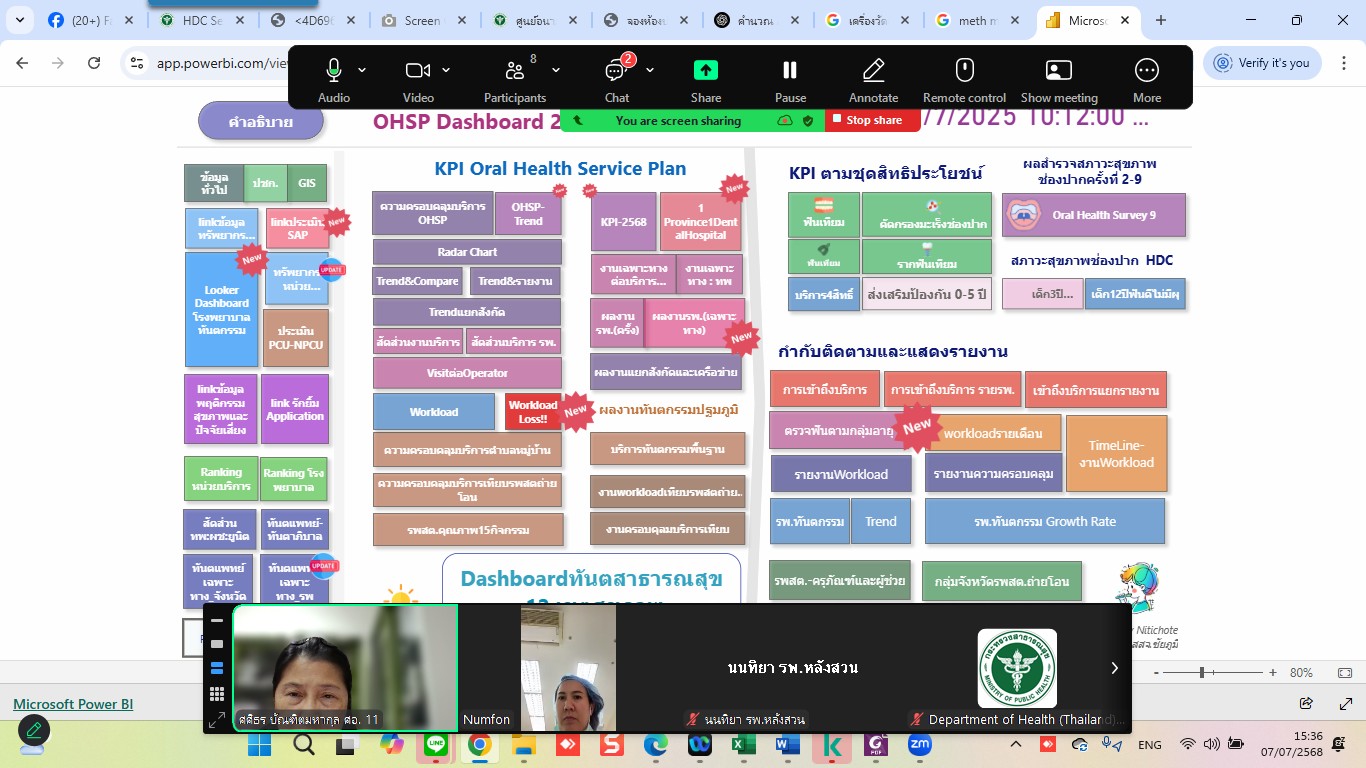
Task: Switch to the meth Google search tab
Action: pyautogui.click(x=974, y=20)
